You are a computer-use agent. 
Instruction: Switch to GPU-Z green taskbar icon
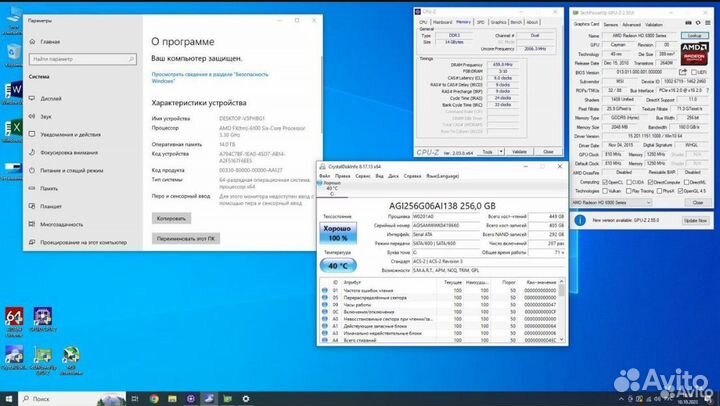click(228, 399)
